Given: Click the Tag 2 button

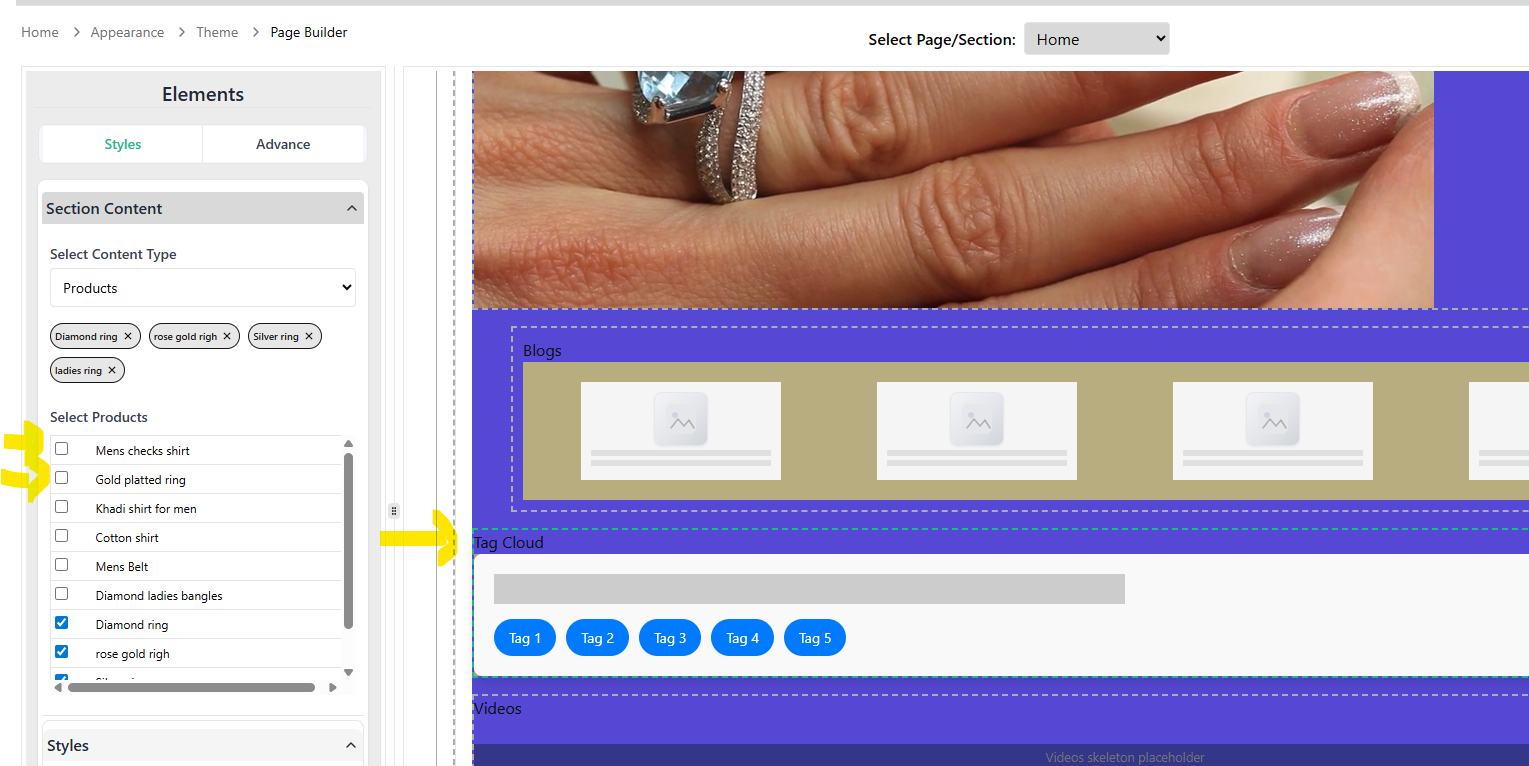Looking at the screenshot, I should pos(597,638).
